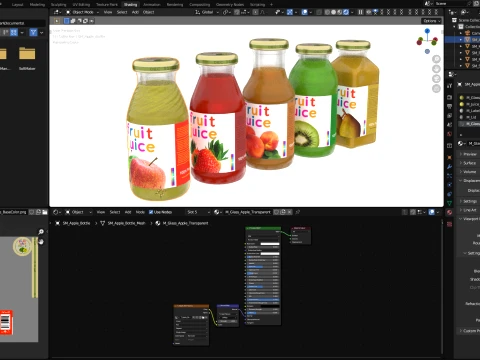Select the Principled BSDF node header
This screenshot has height=360, width=480.
click(x=263, y=228)
